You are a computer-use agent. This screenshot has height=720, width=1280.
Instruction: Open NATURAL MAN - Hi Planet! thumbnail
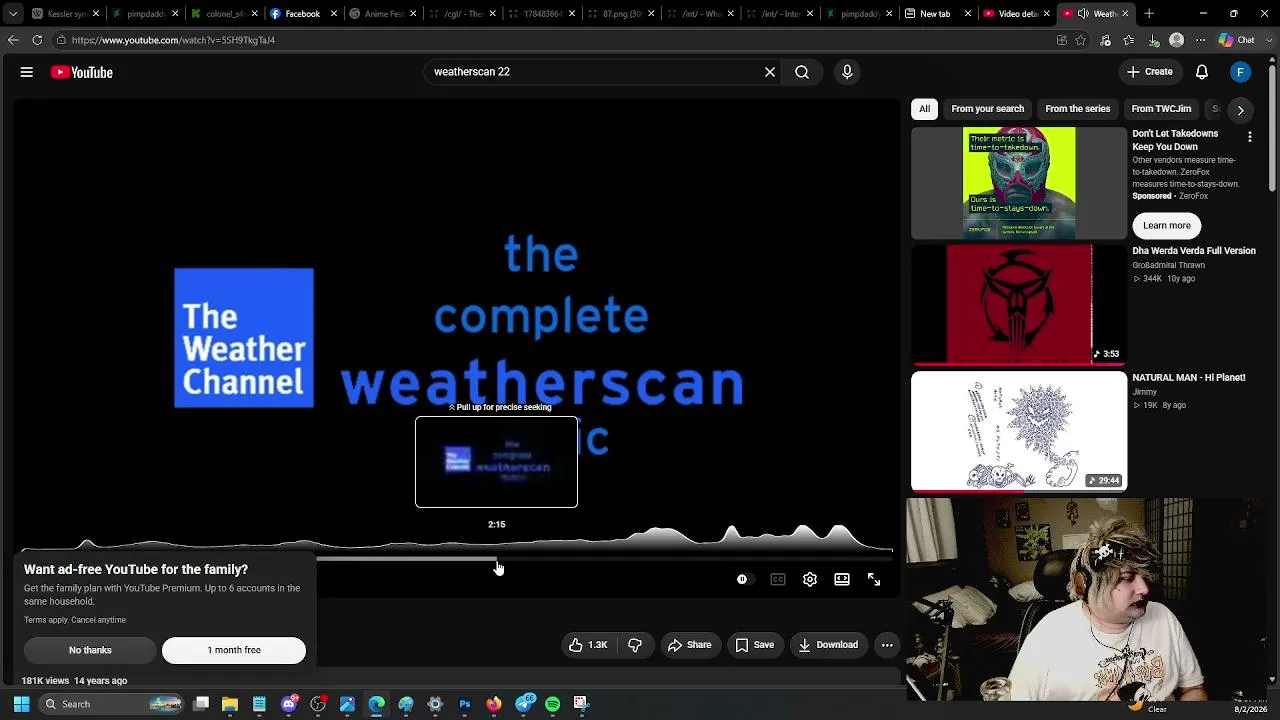(x=1019, y=431)
